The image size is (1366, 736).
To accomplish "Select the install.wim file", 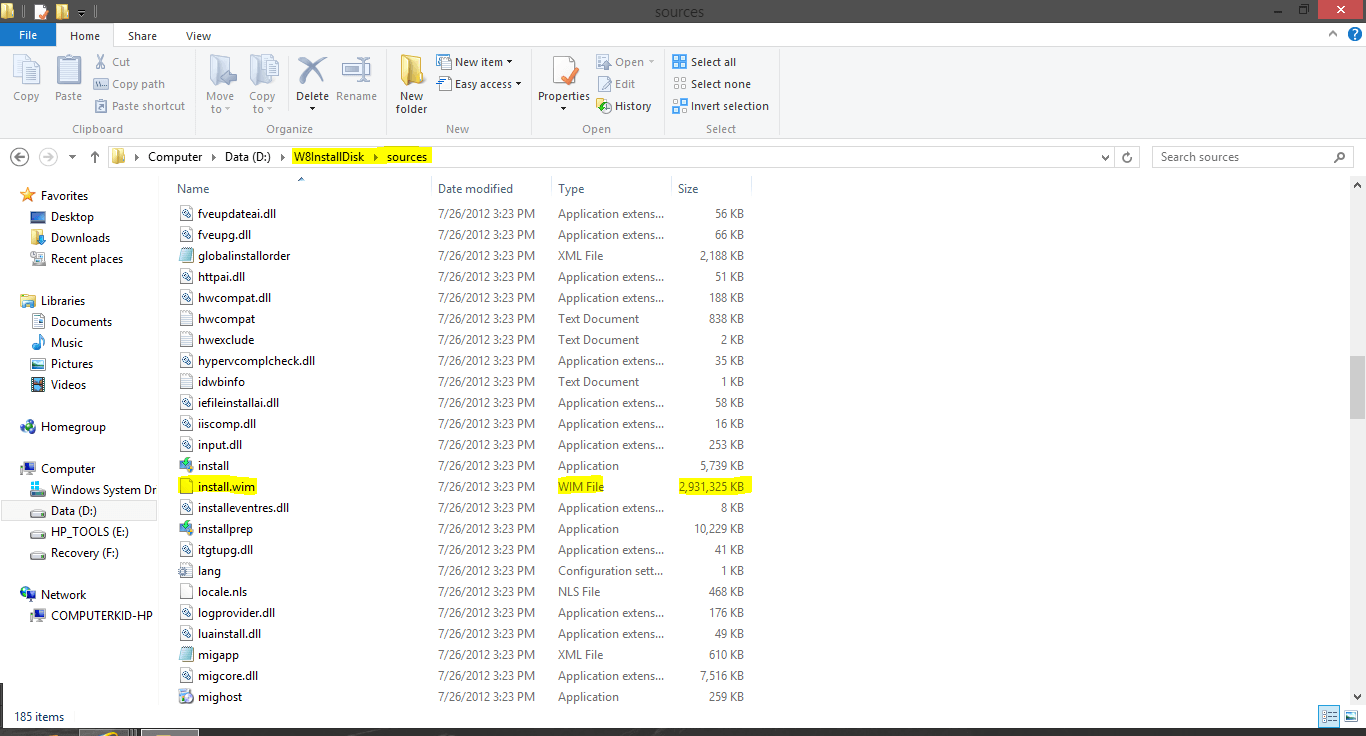I will [227, 487].
